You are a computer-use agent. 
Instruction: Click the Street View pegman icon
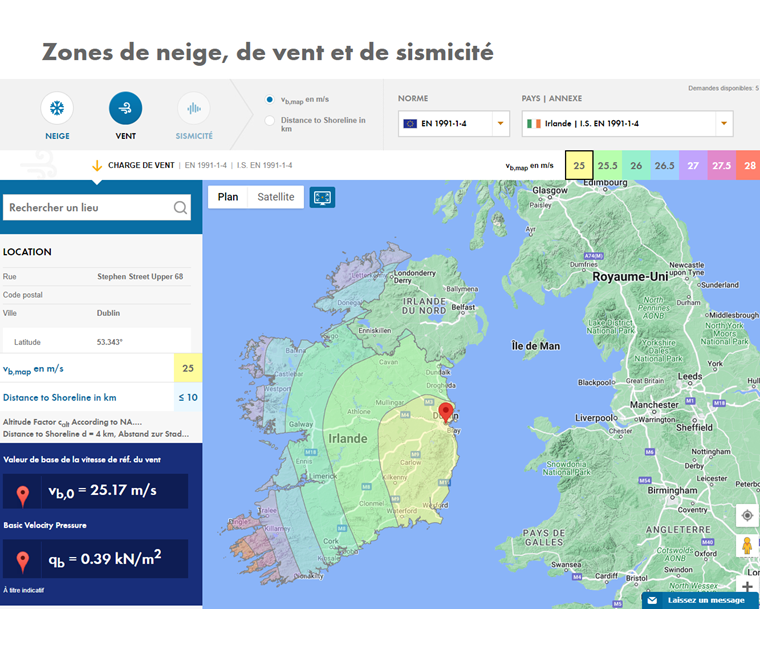tap(747, 545)
